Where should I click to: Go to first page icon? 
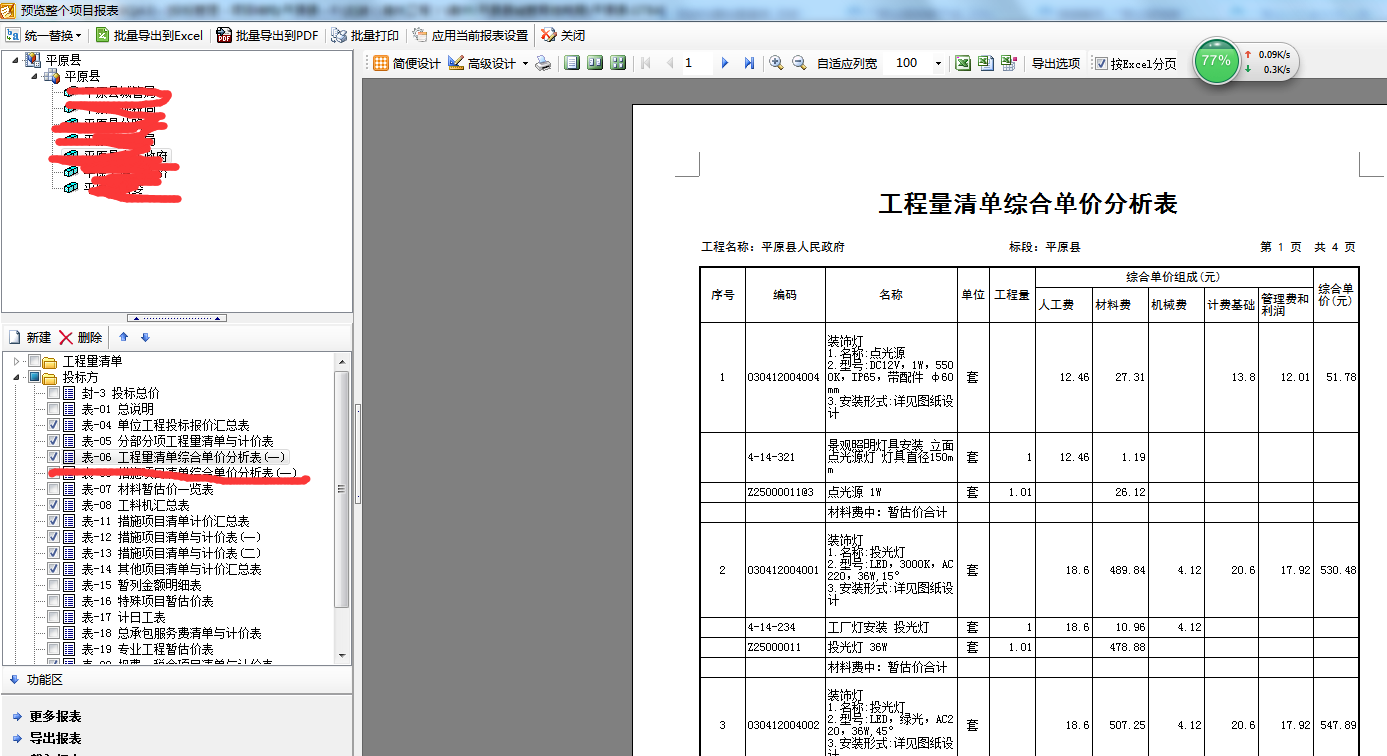(x=646, y=63)
